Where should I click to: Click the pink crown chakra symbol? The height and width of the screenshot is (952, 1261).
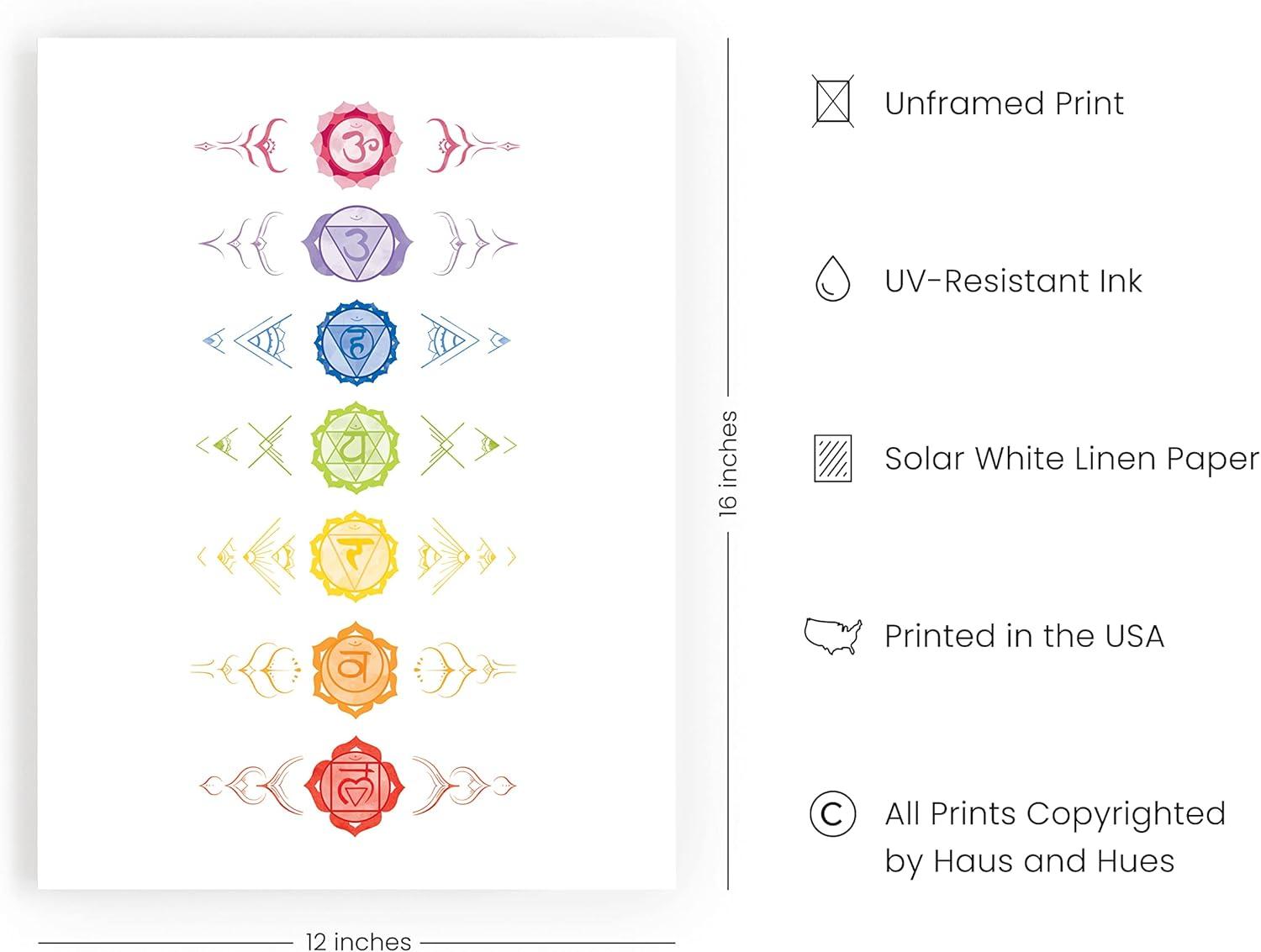[356, 146]
